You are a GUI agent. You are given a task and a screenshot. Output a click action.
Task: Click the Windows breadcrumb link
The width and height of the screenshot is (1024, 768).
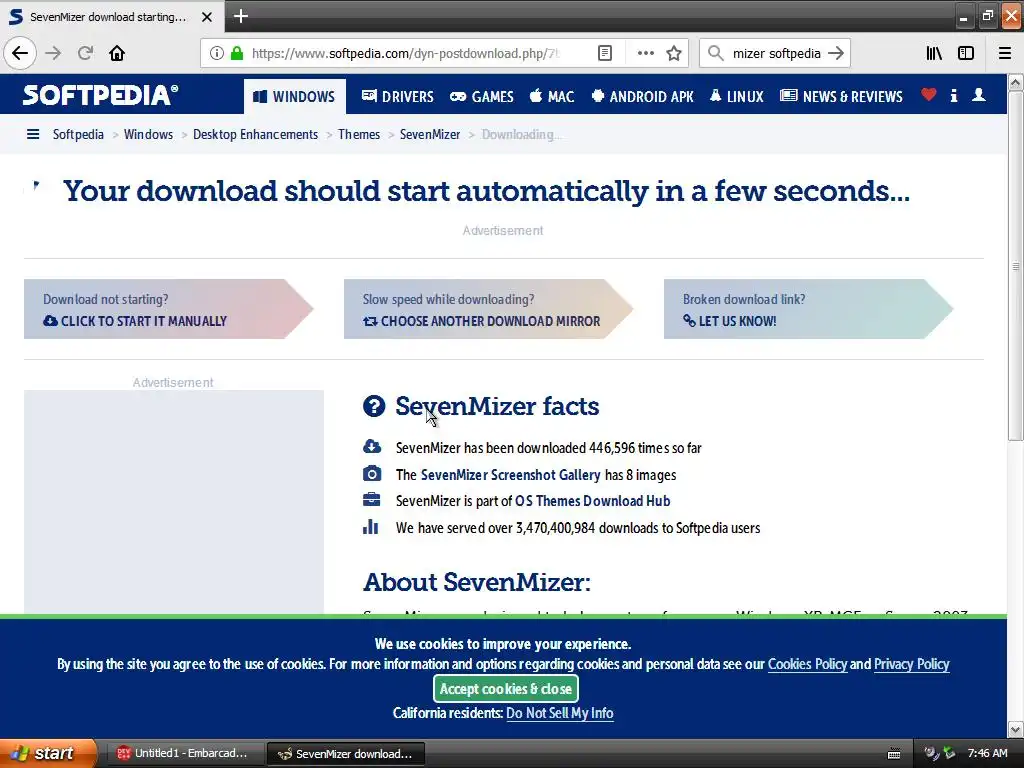click(x=148, y=135)
